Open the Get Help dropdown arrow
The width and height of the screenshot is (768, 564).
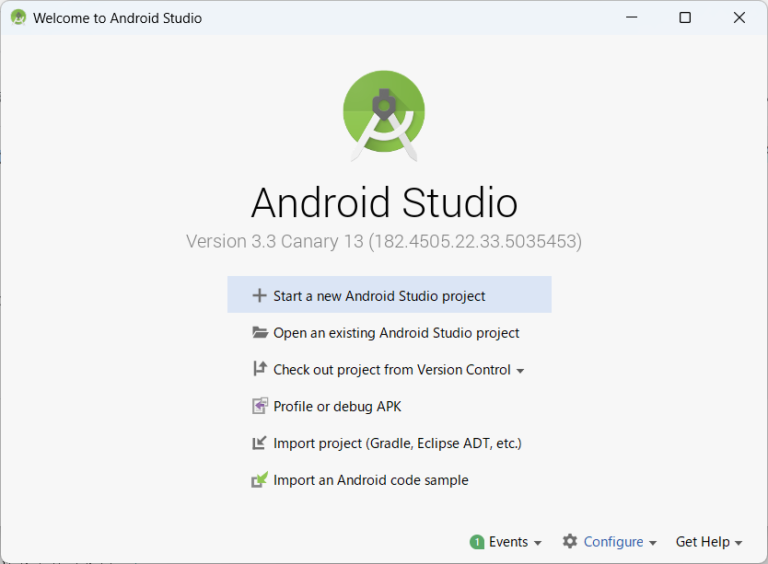(739, 543)
